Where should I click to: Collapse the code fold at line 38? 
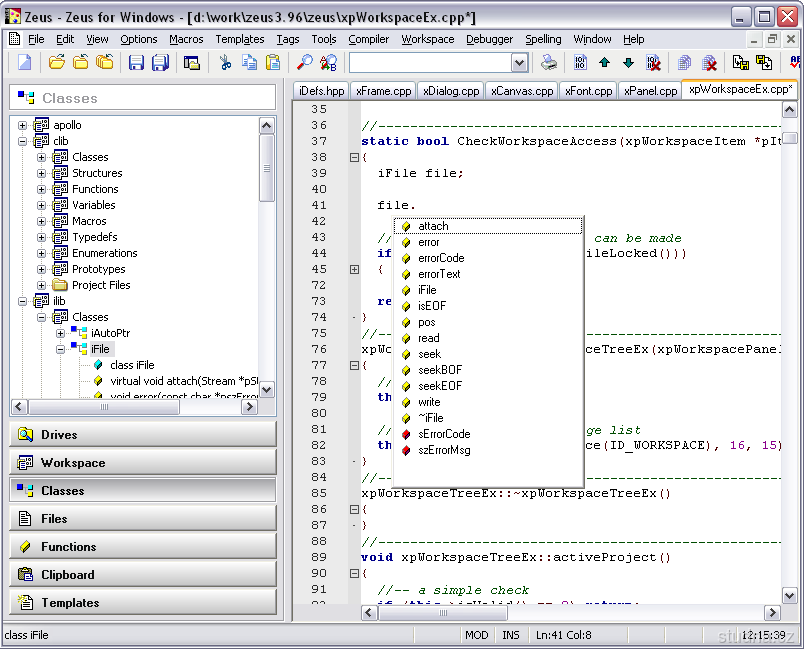[354, 158]
